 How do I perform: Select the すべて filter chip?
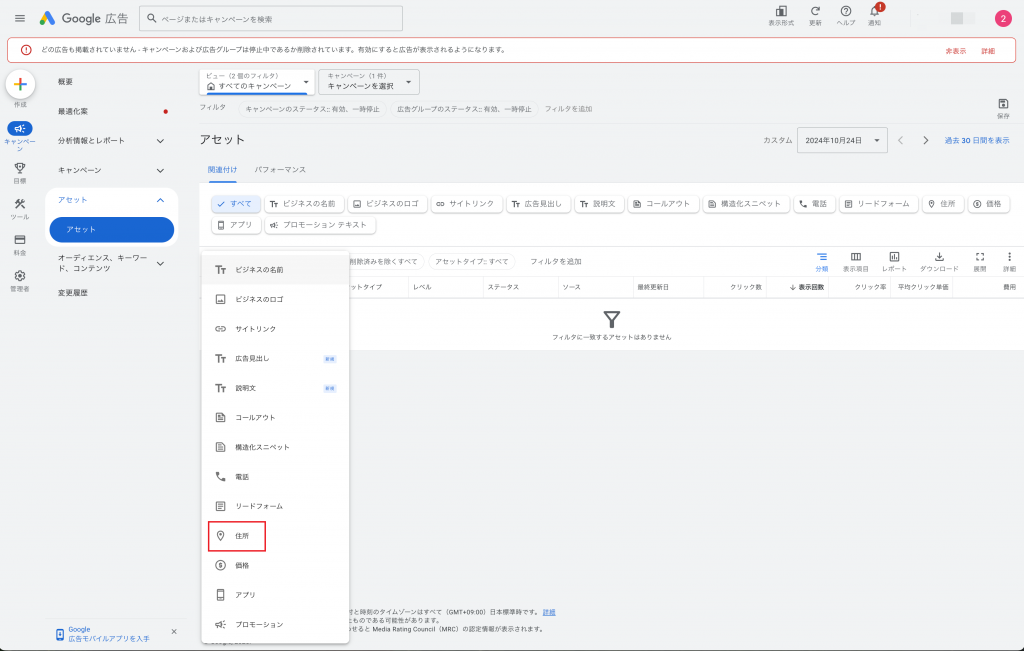[x=236, y=204]
